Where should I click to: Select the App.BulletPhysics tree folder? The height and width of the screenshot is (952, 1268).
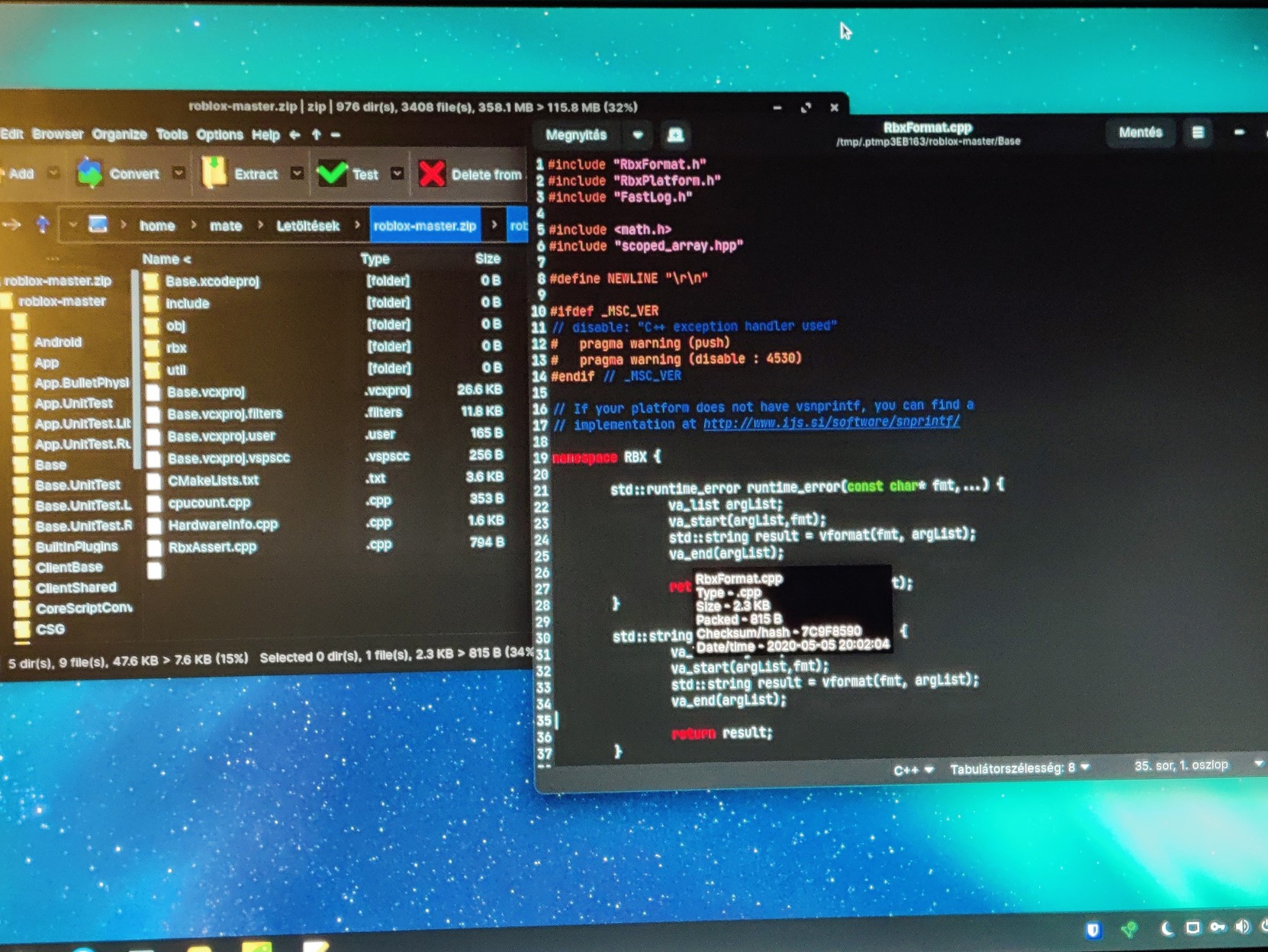(x=82, y=383)
